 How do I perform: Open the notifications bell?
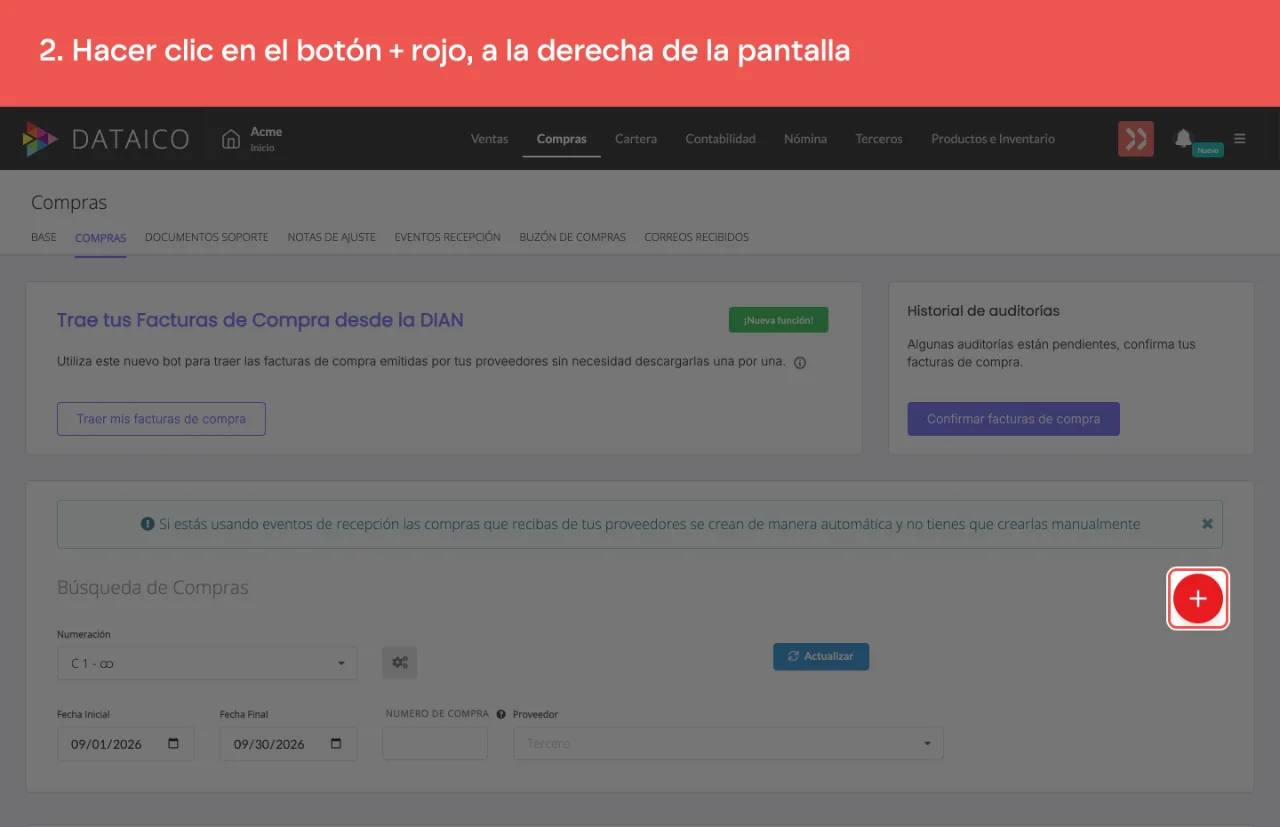coord(1183,138)
